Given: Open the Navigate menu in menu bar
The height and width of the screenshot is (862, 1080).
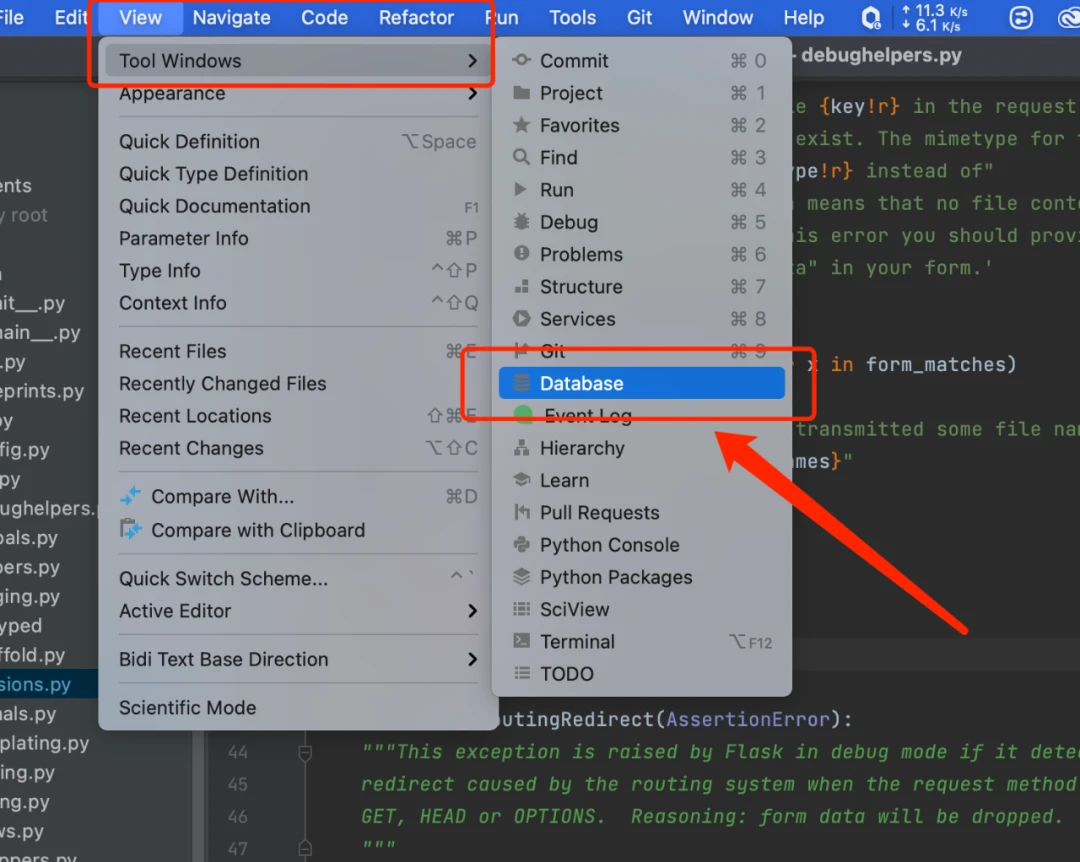Looking at the screenshot, I should point(231,18).
